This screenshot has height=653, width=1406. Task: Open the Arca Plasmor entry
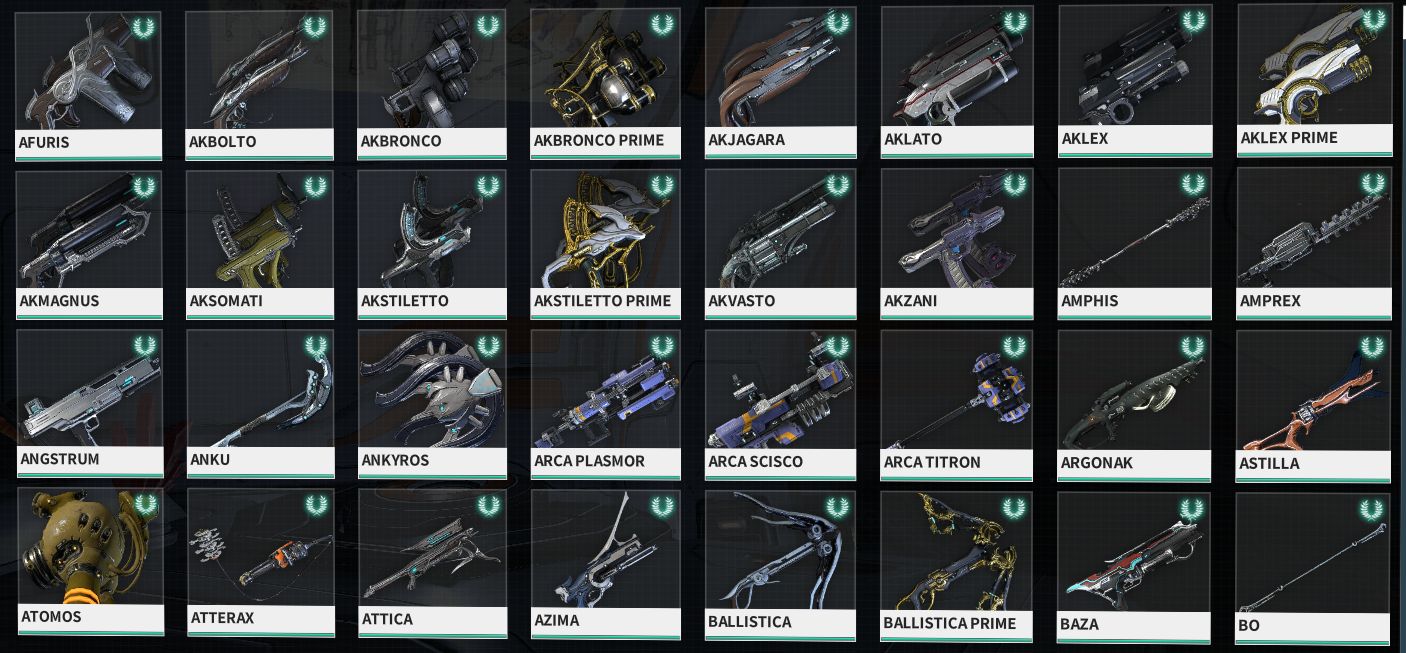tap(605, 405)
